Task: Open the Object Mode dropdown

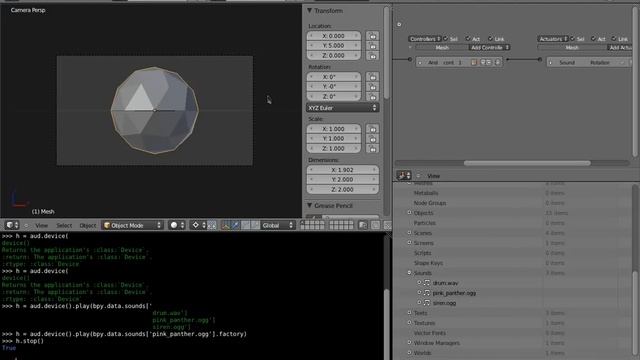Action: [132, 225]
